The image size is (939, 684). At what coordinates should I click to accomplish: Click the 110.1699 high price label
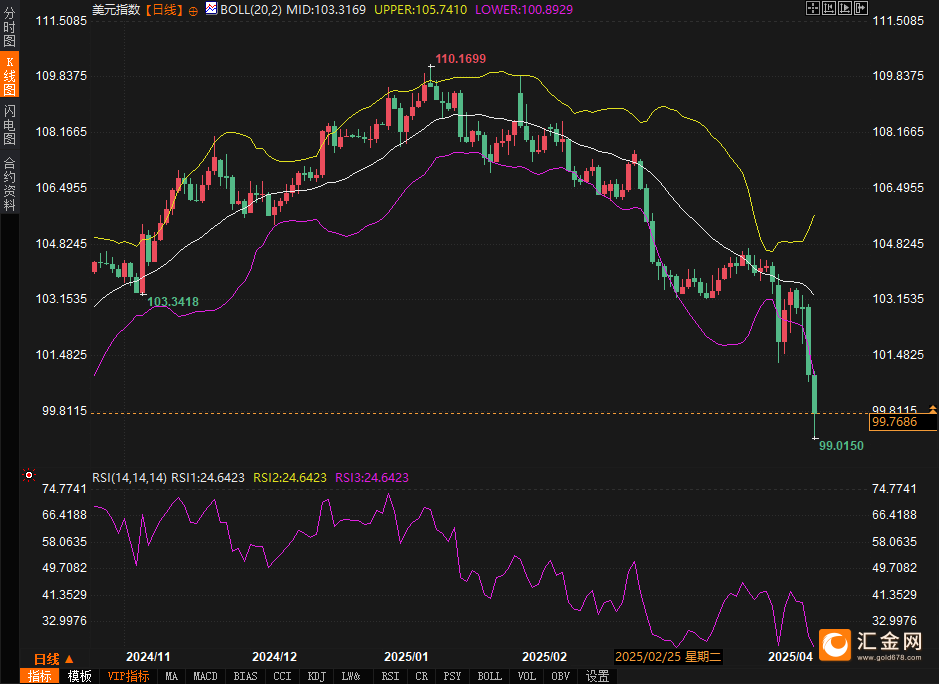pyautogui.click(x=461, y=59)
